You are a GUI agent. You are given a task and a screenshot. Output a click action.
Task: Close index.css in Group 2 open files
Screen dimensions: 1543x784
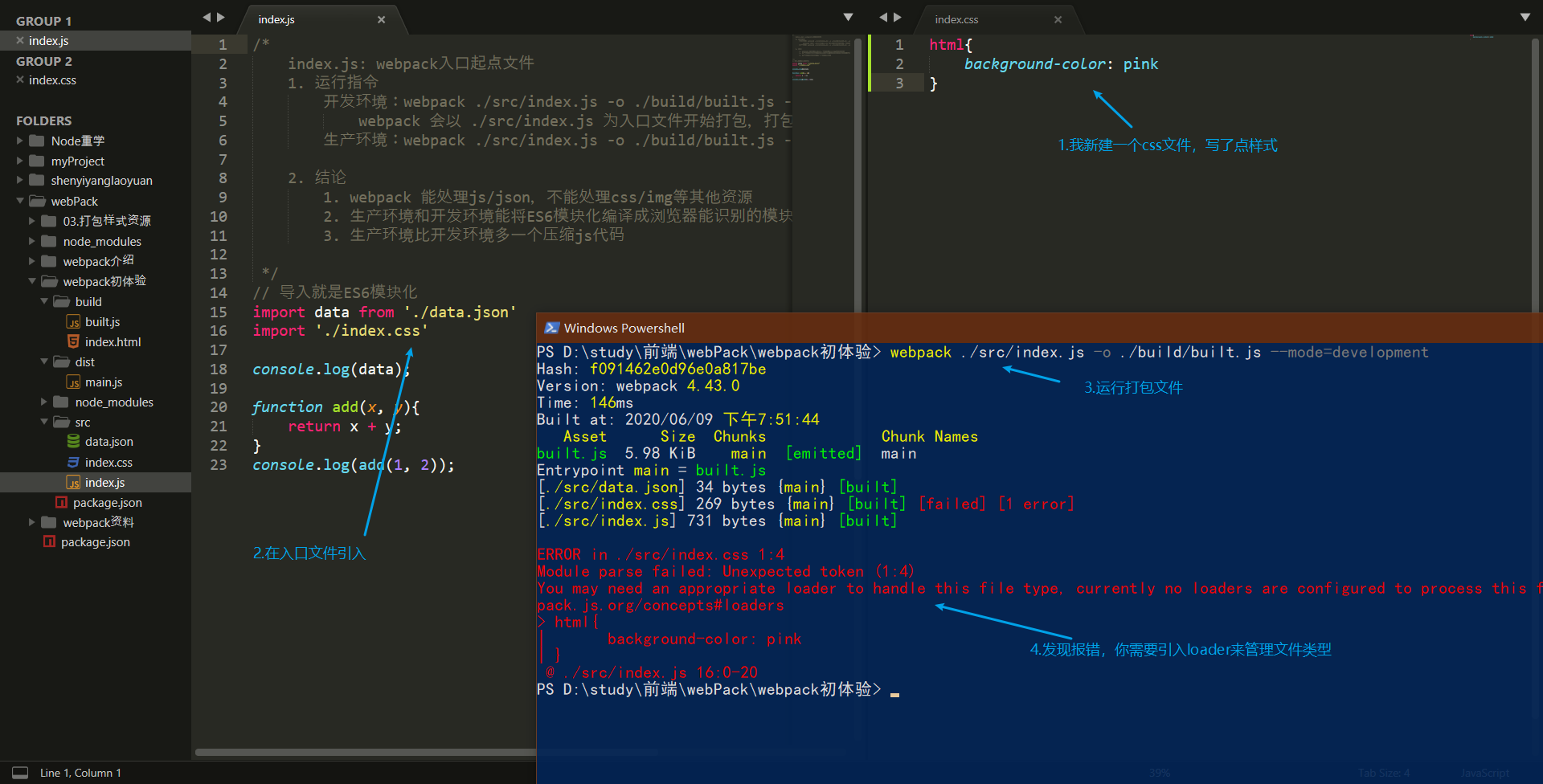[x=20, y=80]
